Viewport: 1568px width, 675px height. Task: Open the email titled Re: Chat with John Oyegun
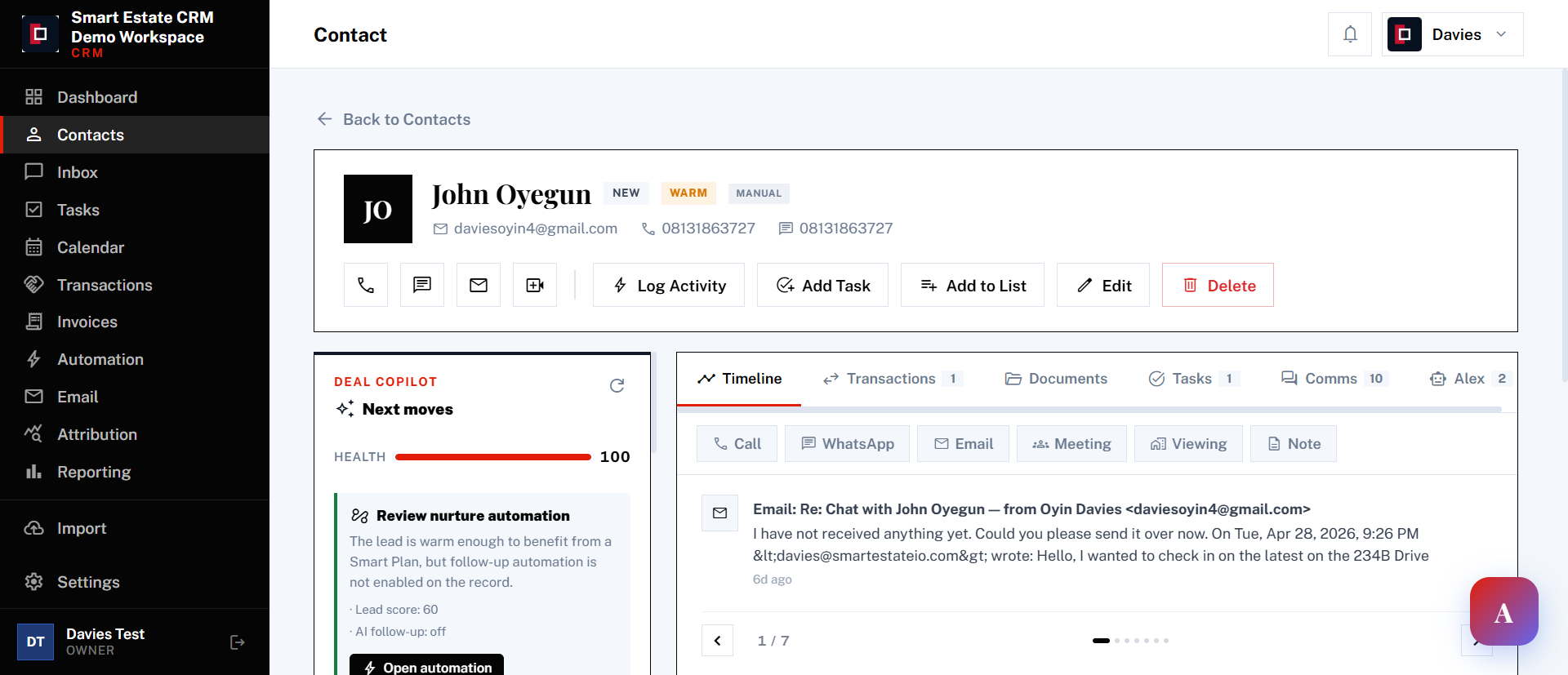tap(1031, 509)
